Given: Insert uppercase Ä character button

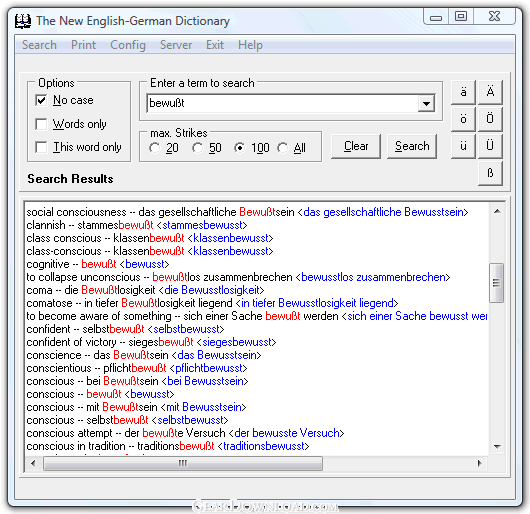Looking at the screenshot, I should (x=490, y=92).
